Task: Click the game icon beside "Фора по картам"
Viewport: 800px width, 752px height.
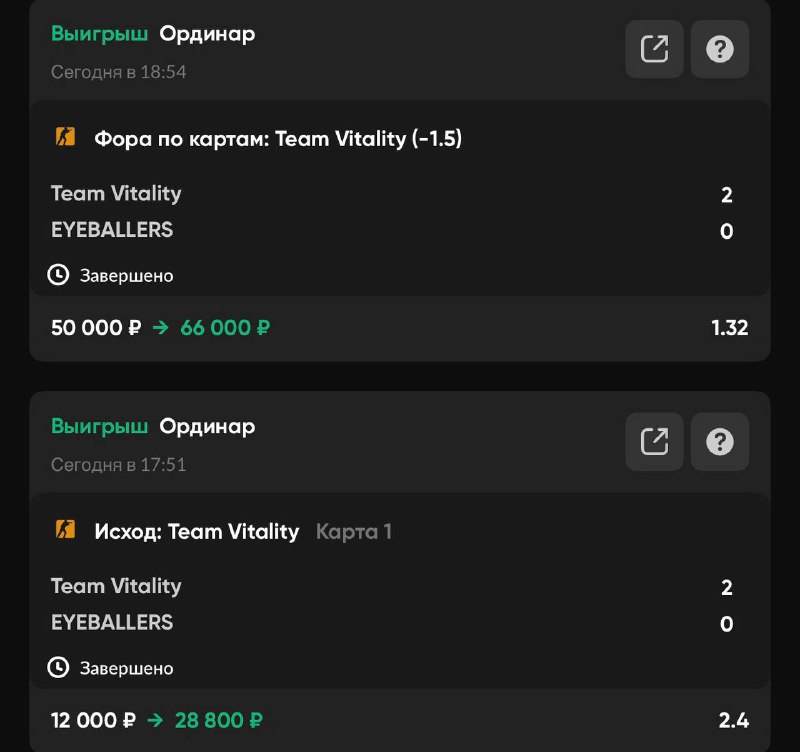Action: tap(65, 138)
